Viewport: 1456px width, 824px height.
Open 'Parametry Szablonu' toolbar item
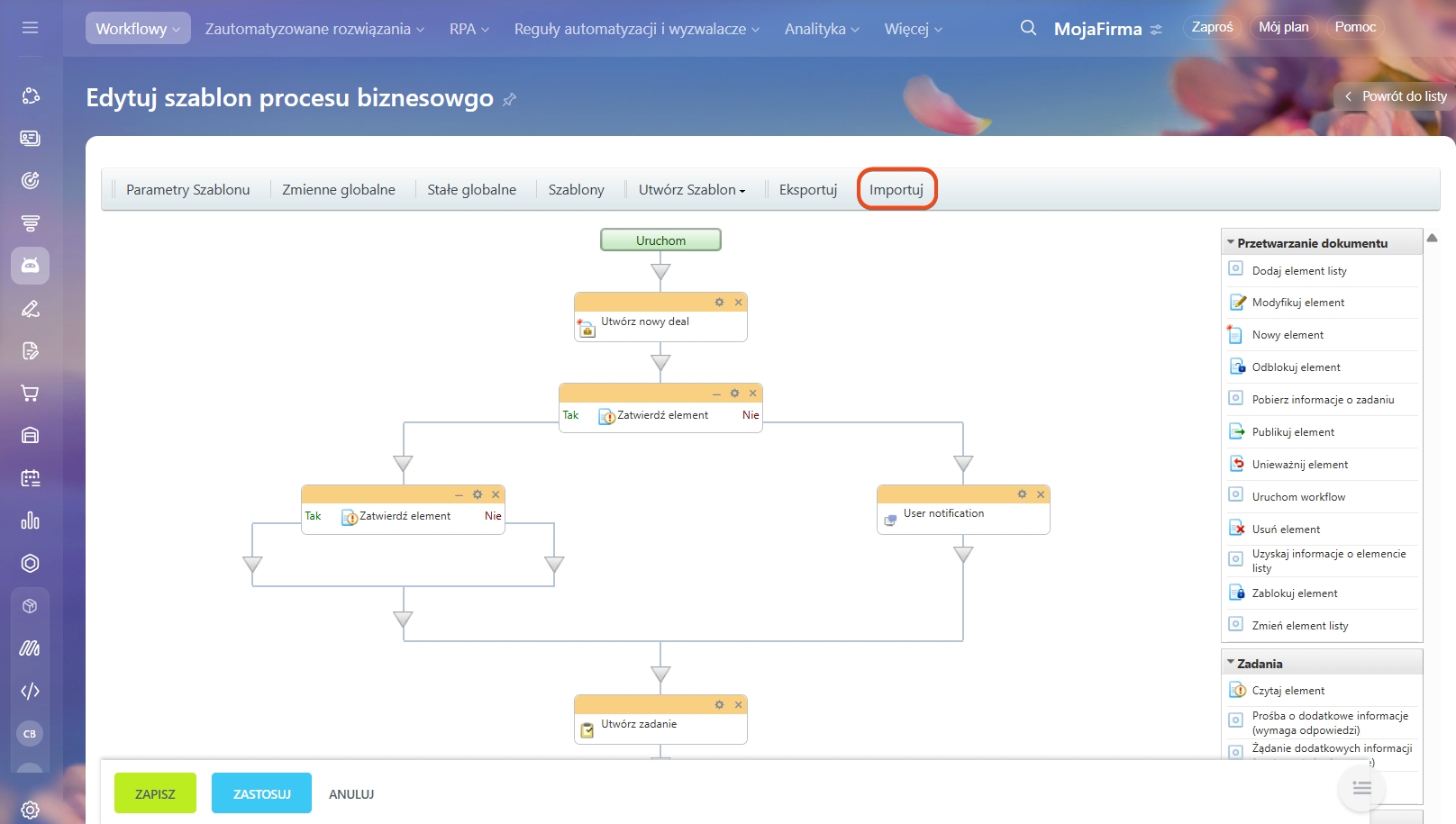[x=187, y=190]
